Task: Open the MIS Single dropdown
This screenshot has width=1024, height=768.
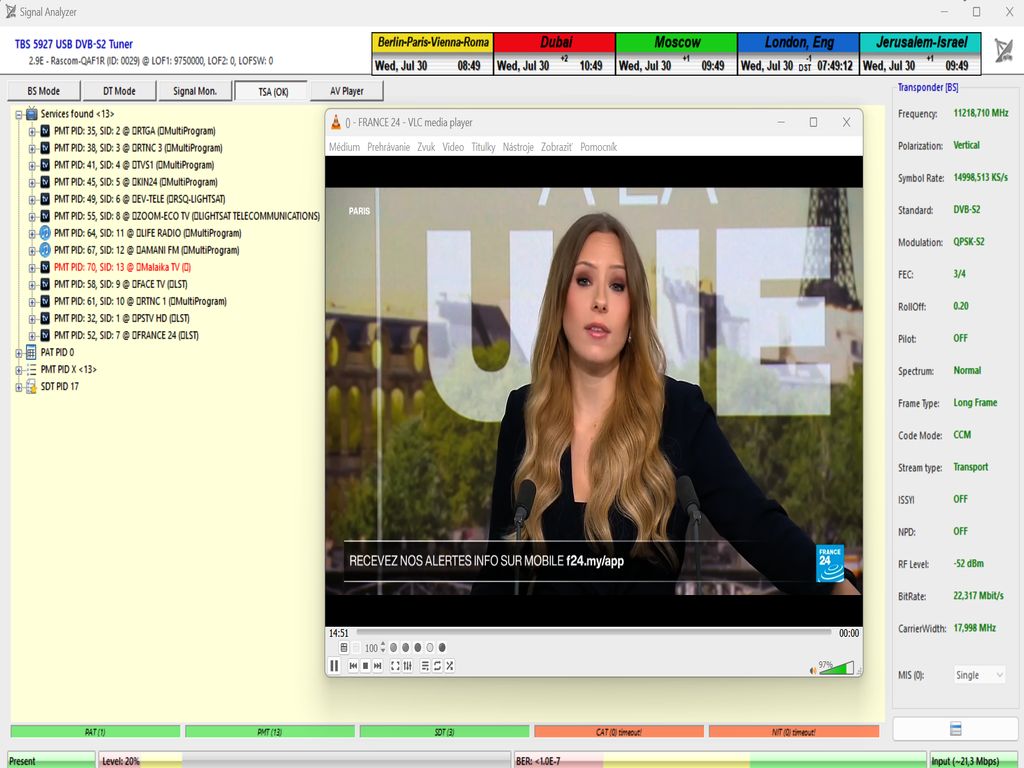Action: (x=978, y=675)
